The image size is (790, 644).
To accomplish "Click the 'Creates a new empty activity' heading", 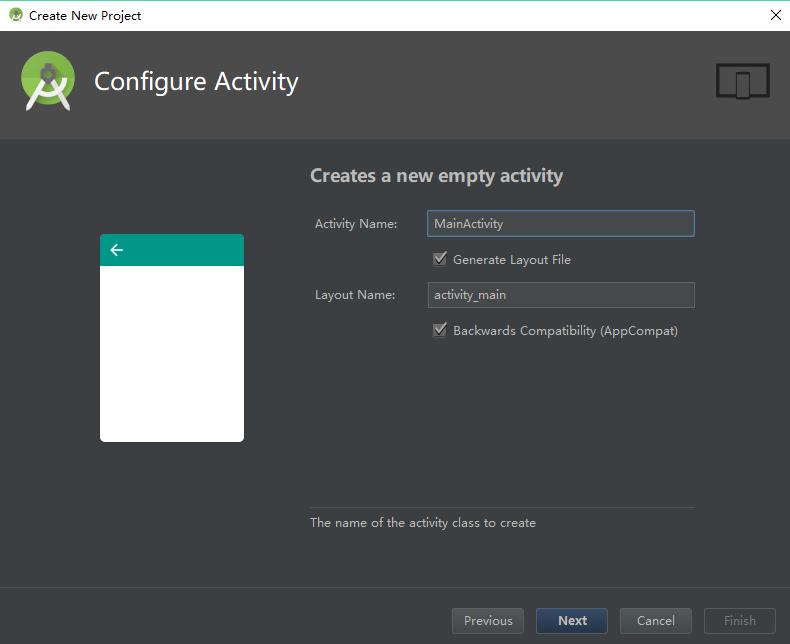I will (x=436, y=176).
